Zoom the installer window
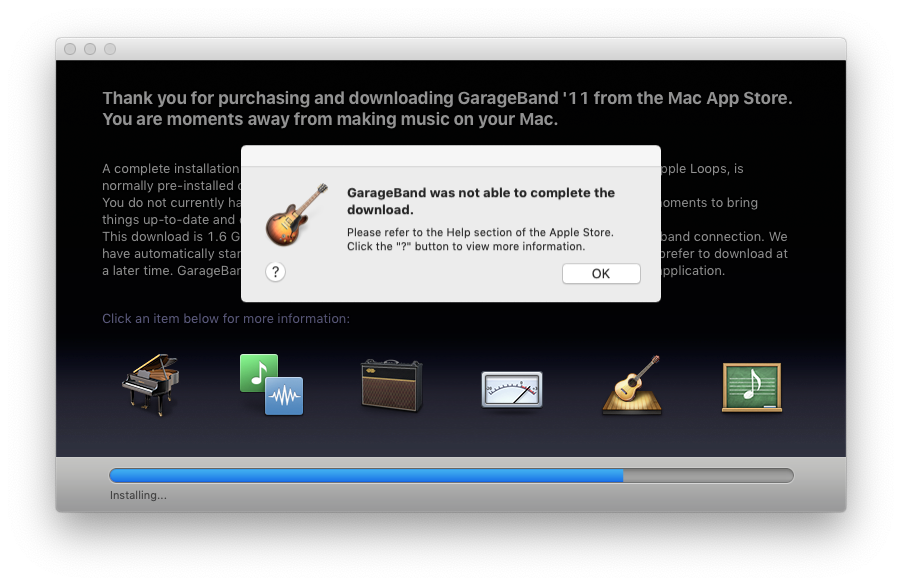 click(x=110, y=49)
